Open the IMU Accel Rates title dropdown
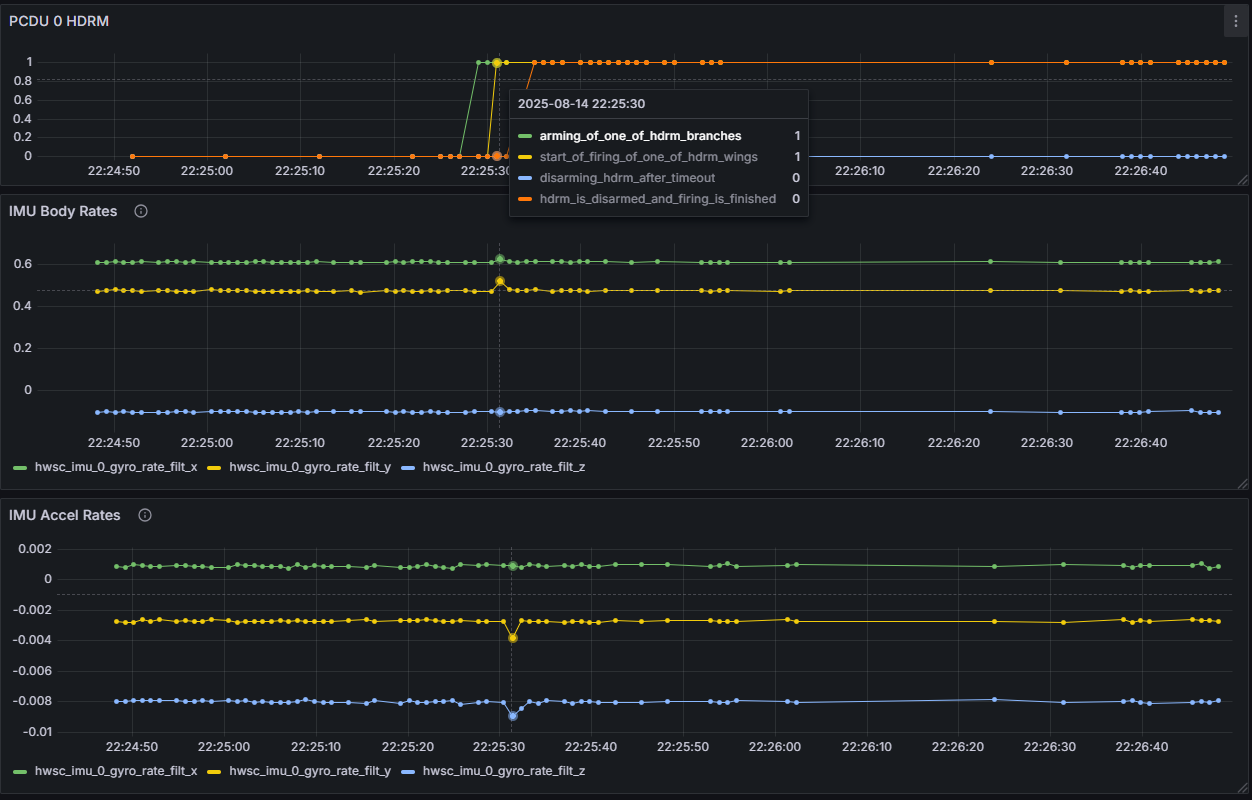This screenshot has width=1252, height=800. click(65, 516)
